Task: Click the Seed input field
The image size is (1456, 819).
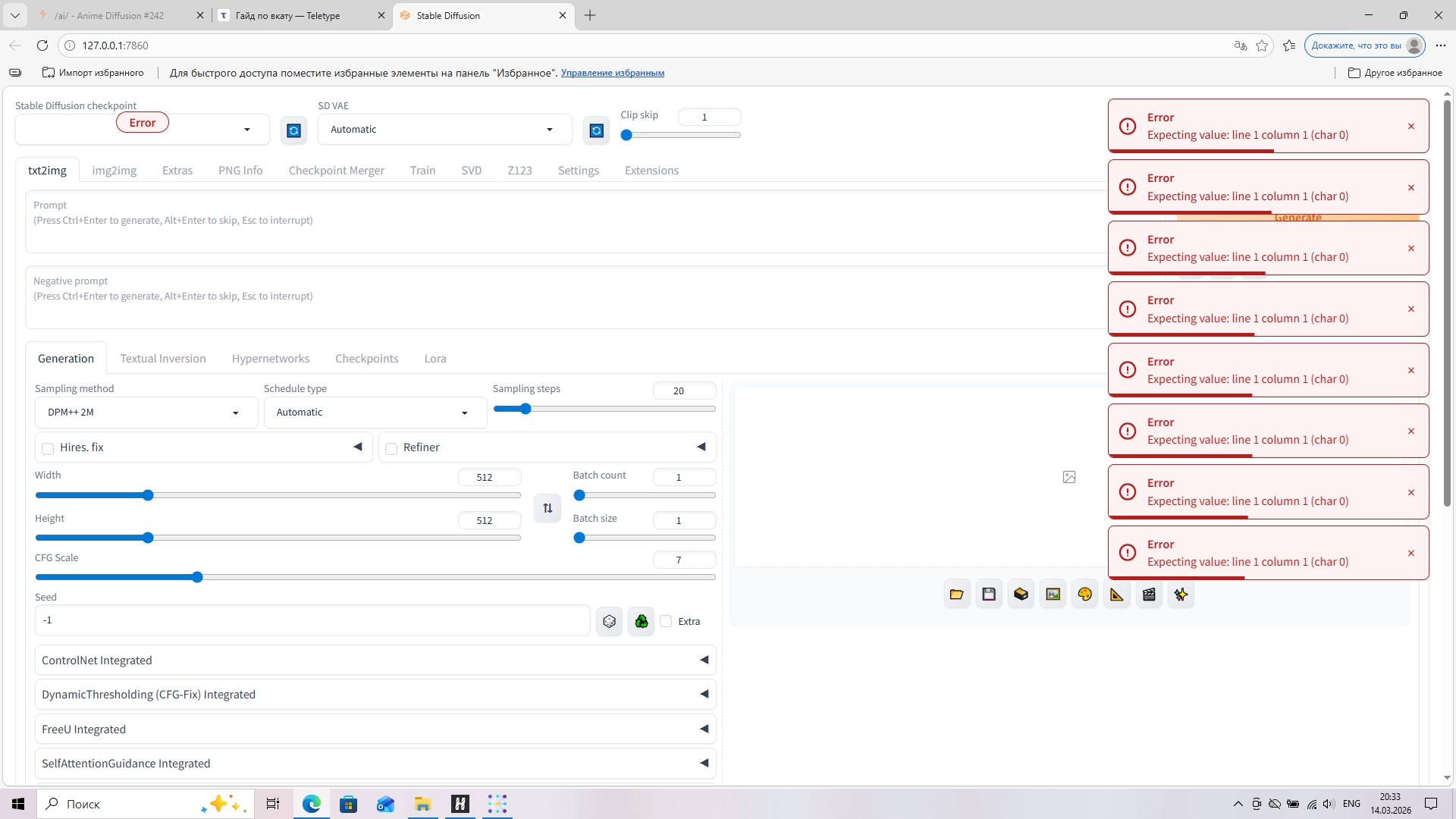Action: click(312, 621)
